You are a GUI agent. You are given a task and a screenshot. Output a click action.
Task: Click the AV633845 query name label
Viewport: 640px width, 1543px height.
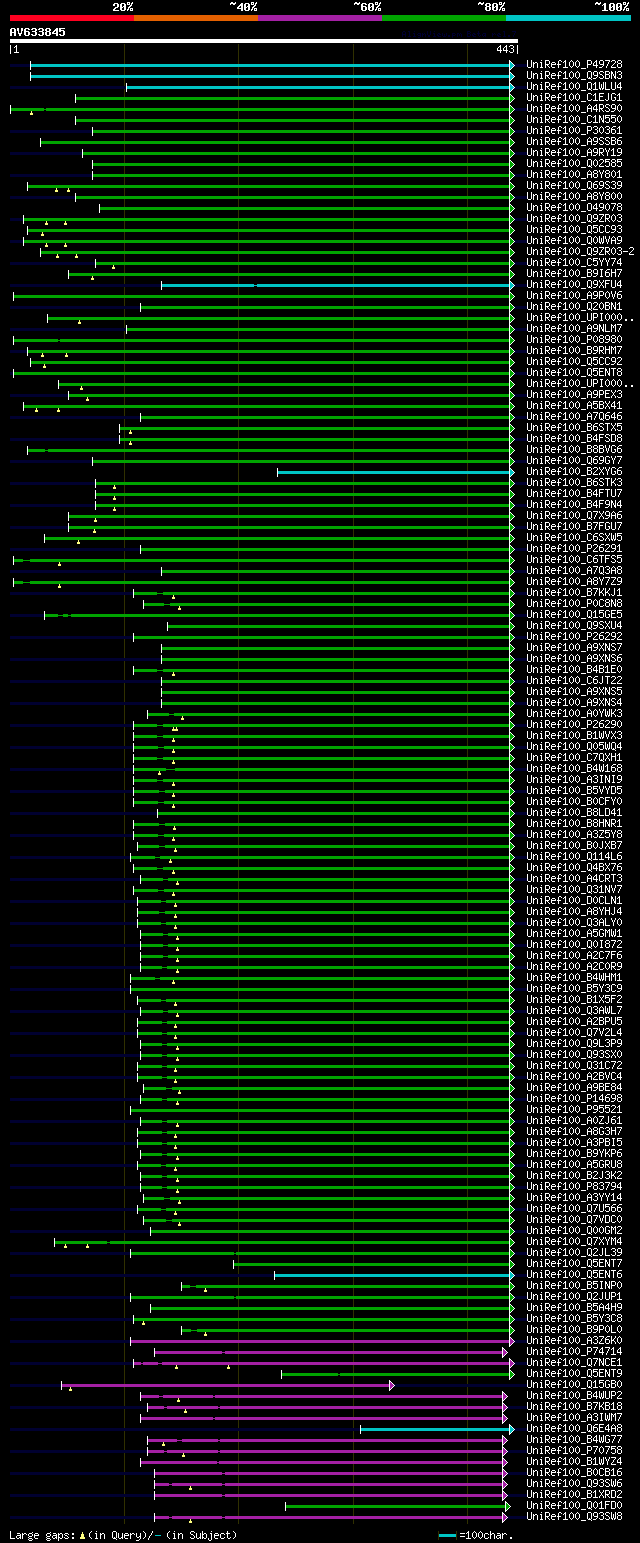(38, 32)
